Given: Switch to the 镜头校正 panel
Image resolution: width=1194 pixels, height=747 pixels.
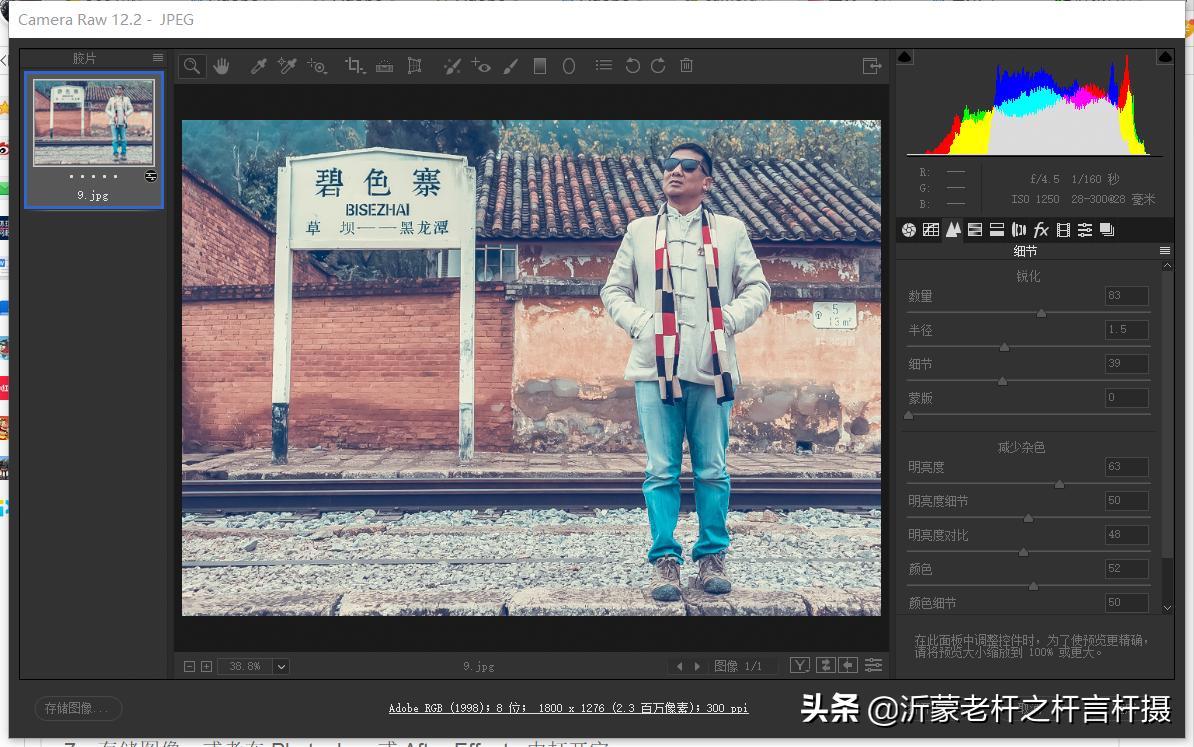Looking at the screenshot, I should point(1018,229).
